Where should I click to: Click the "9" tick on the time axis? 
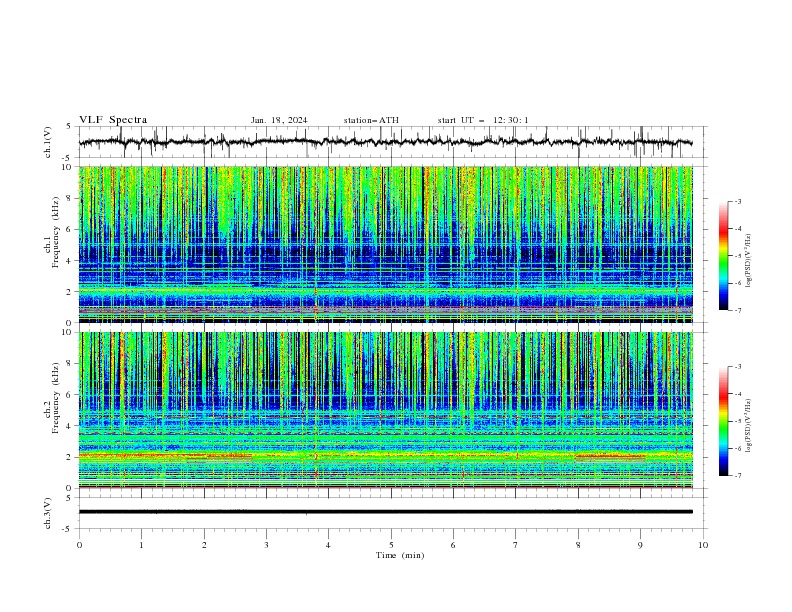(x=640, y=545)
